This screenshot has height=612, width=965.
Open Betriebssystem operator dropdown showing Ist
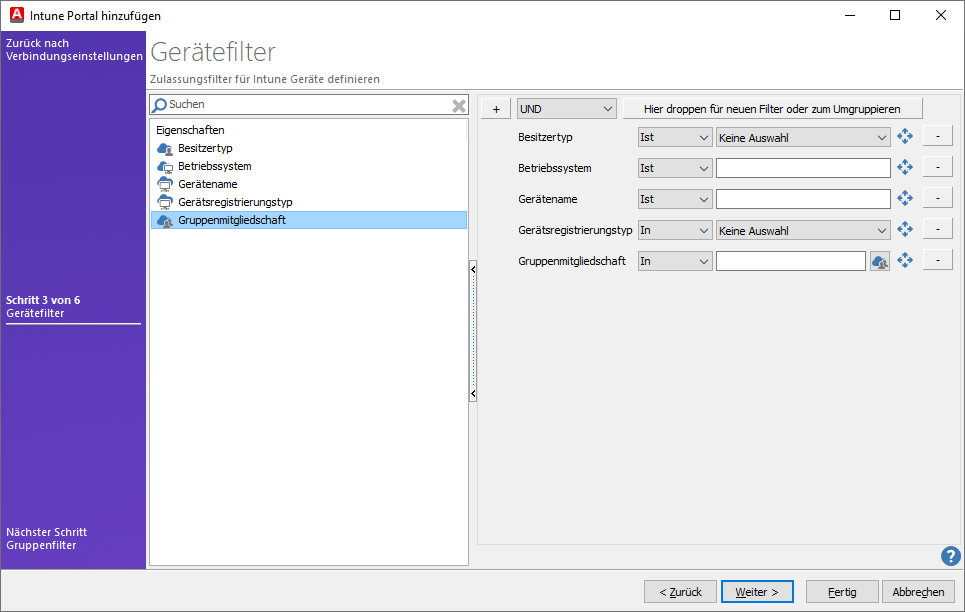pyautogui.click(x=675, y=168)
